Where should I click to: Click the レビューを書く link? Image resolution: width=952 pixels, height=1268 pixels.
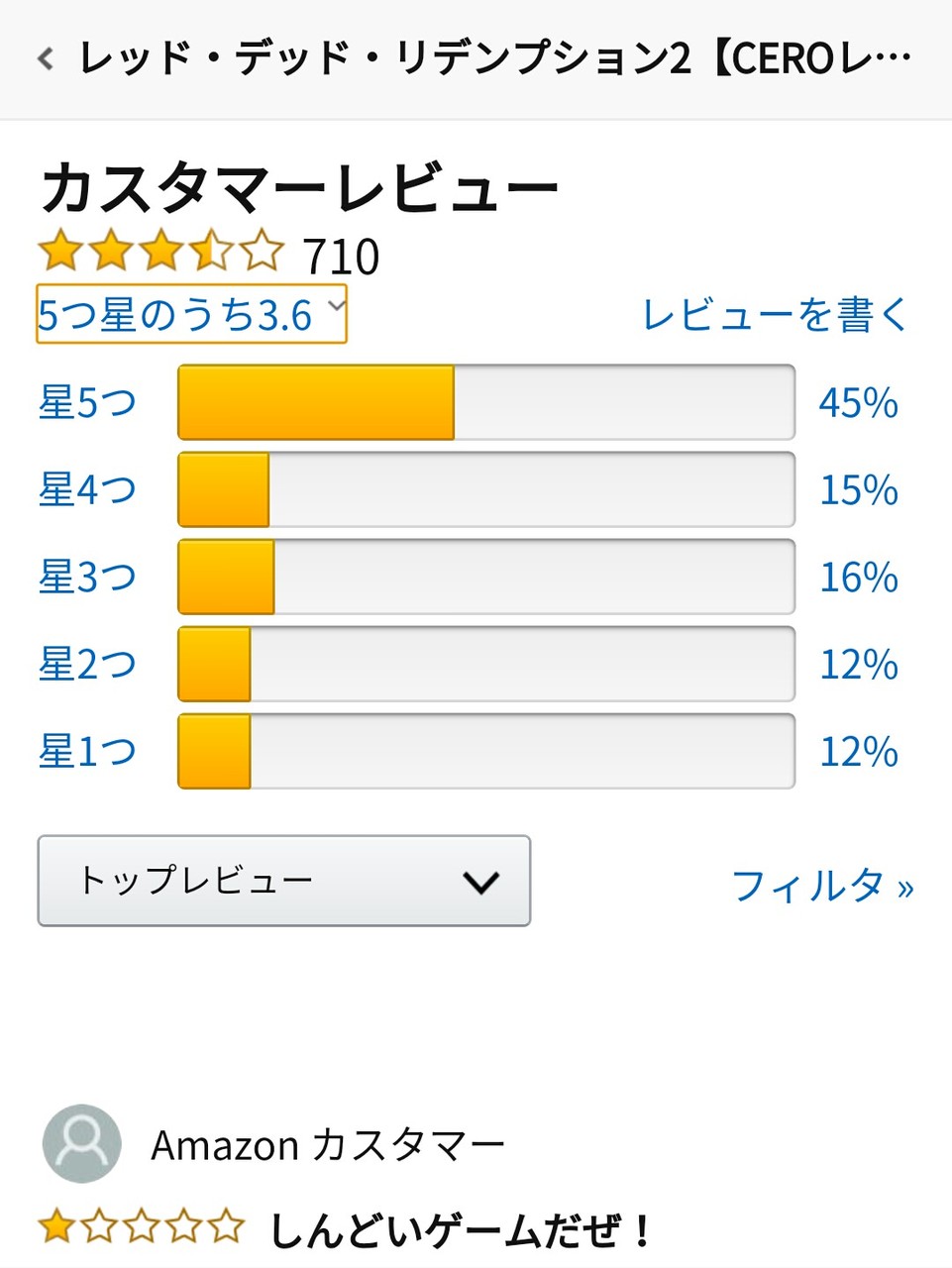tap(775, 315)
